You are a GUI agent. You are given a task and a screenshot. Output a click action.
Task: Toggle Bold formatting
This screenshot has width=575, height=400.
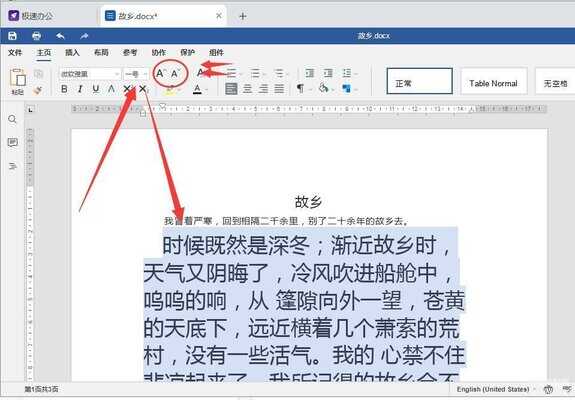[64, 89]
